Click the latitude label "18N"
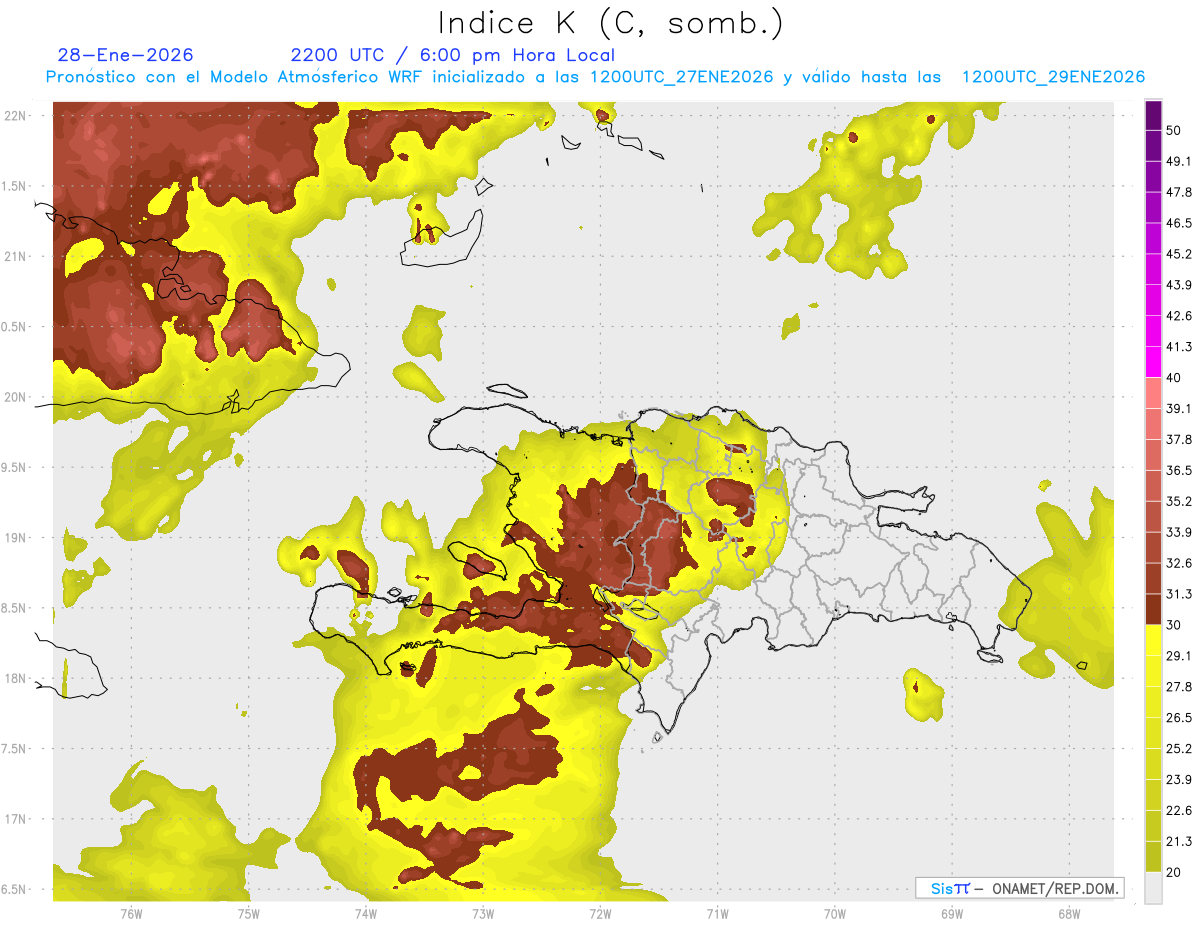The height and width of the screenshot is (927, 1200). pyautogui.click(x=16, y=679)
